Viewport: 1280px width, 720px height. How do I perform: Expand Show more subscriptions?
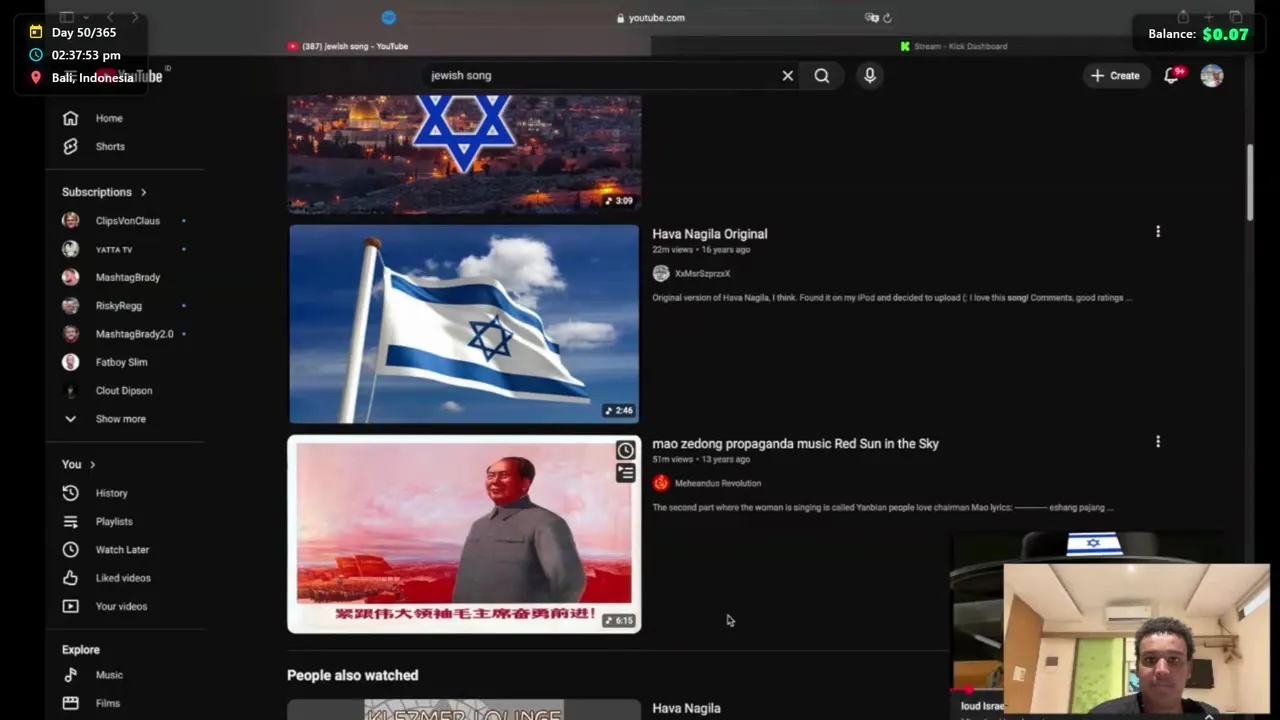click(x=120, y=419)
